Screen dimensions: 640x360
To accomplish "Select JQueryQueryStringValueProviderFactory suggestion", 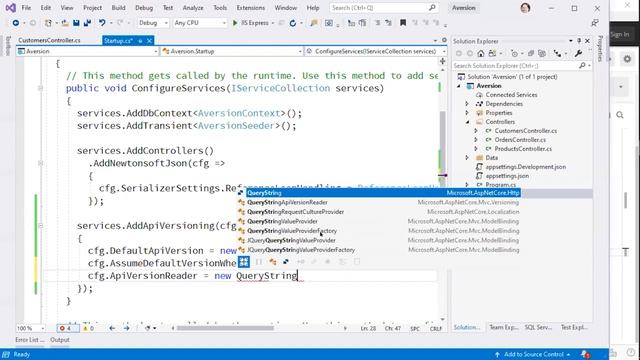I will [x=379, y=250].
